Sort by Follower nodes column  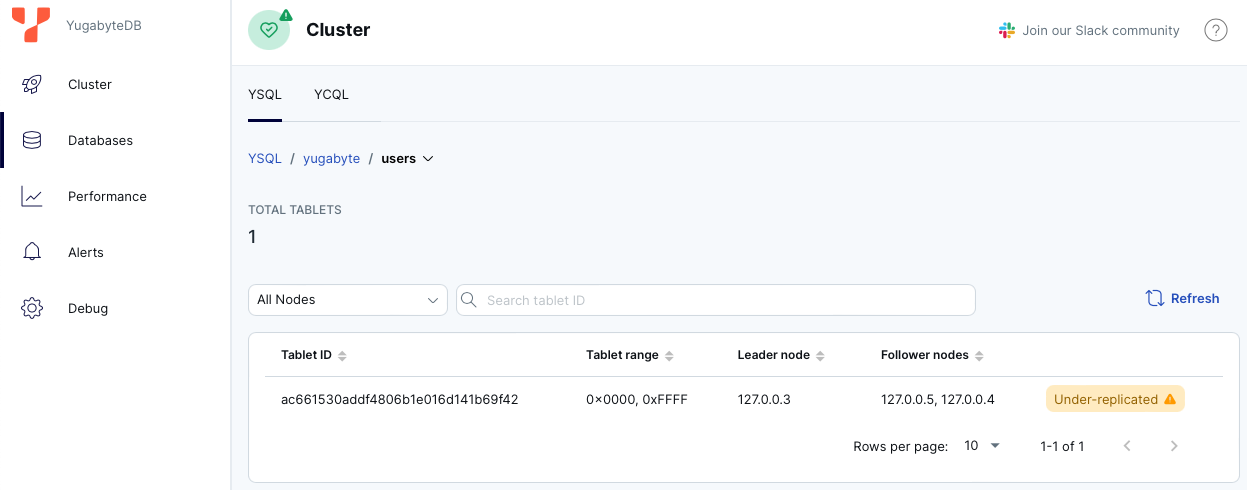pyautogui.click(x=979, y=356)
